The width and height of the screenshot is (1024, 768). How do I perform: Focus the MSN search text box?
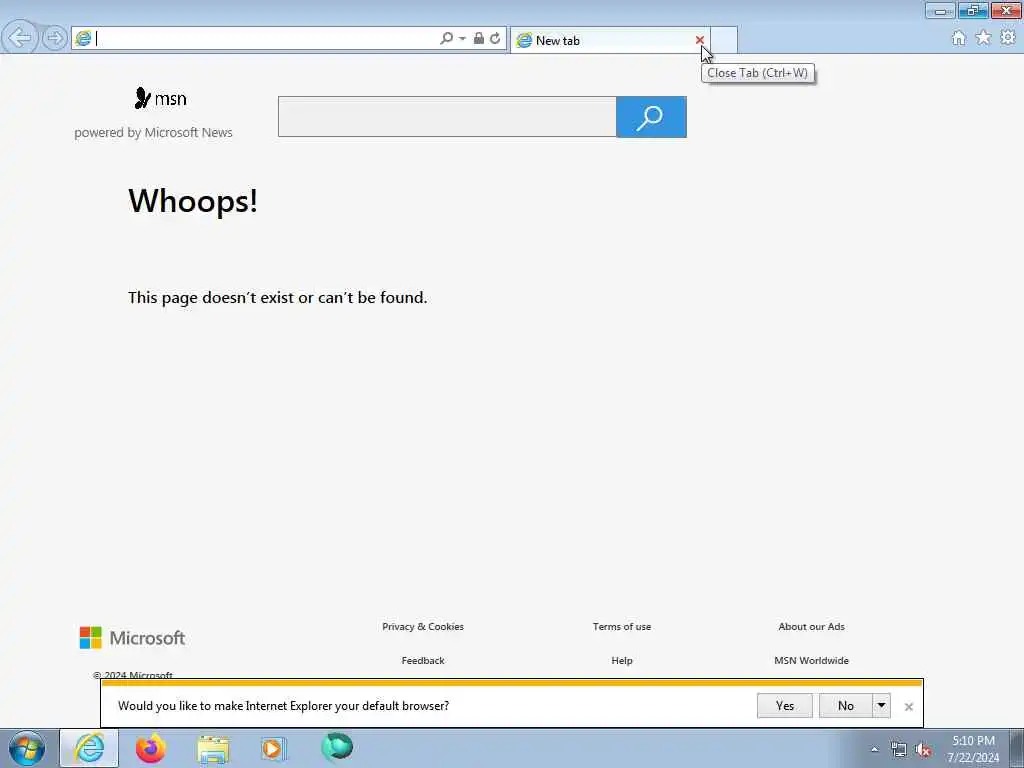[x=447, y=117]
